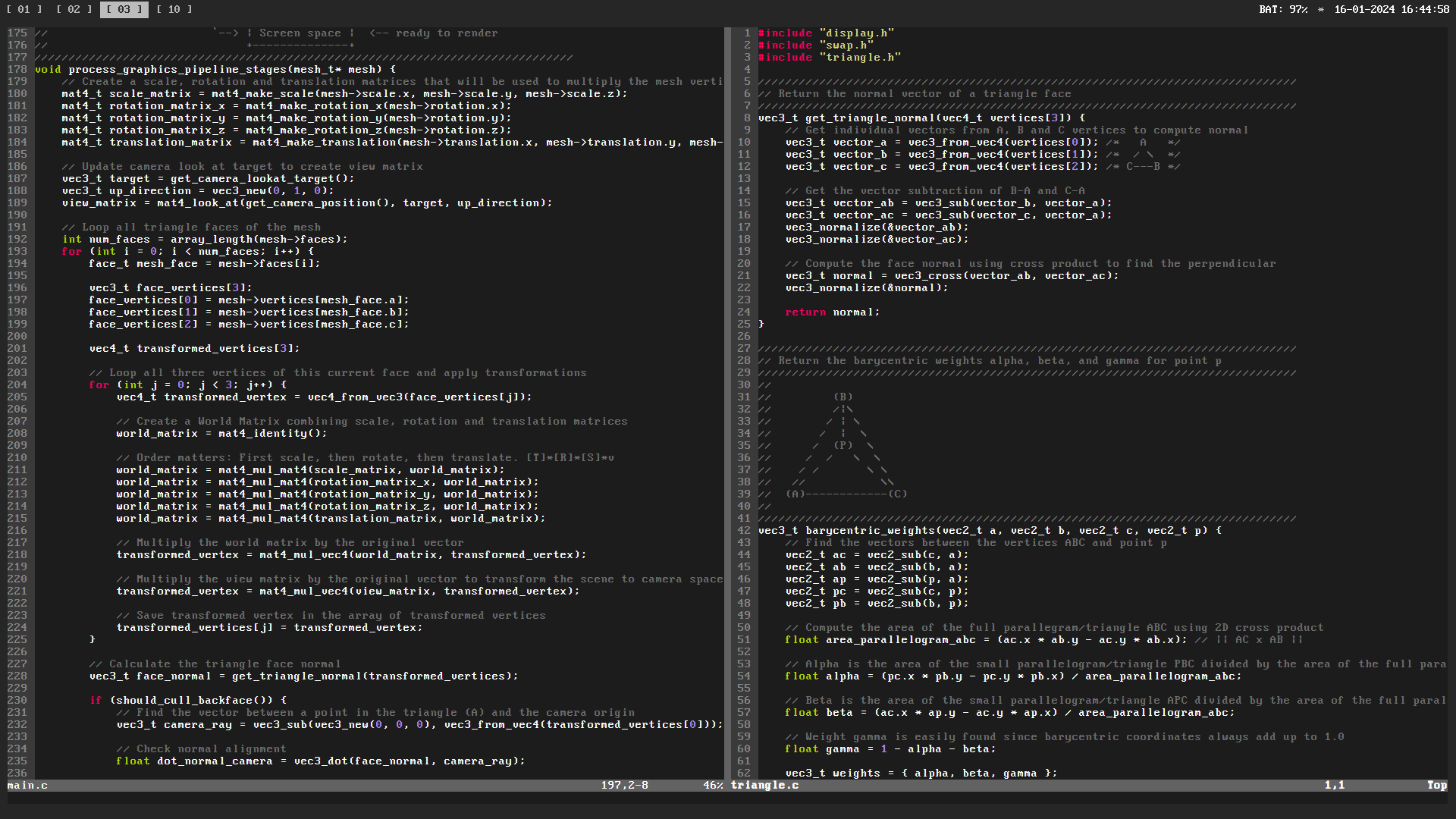Click the triangle.c filename in status bar
This screenshot has width=1456, height=819.
(x=764, y=786)
